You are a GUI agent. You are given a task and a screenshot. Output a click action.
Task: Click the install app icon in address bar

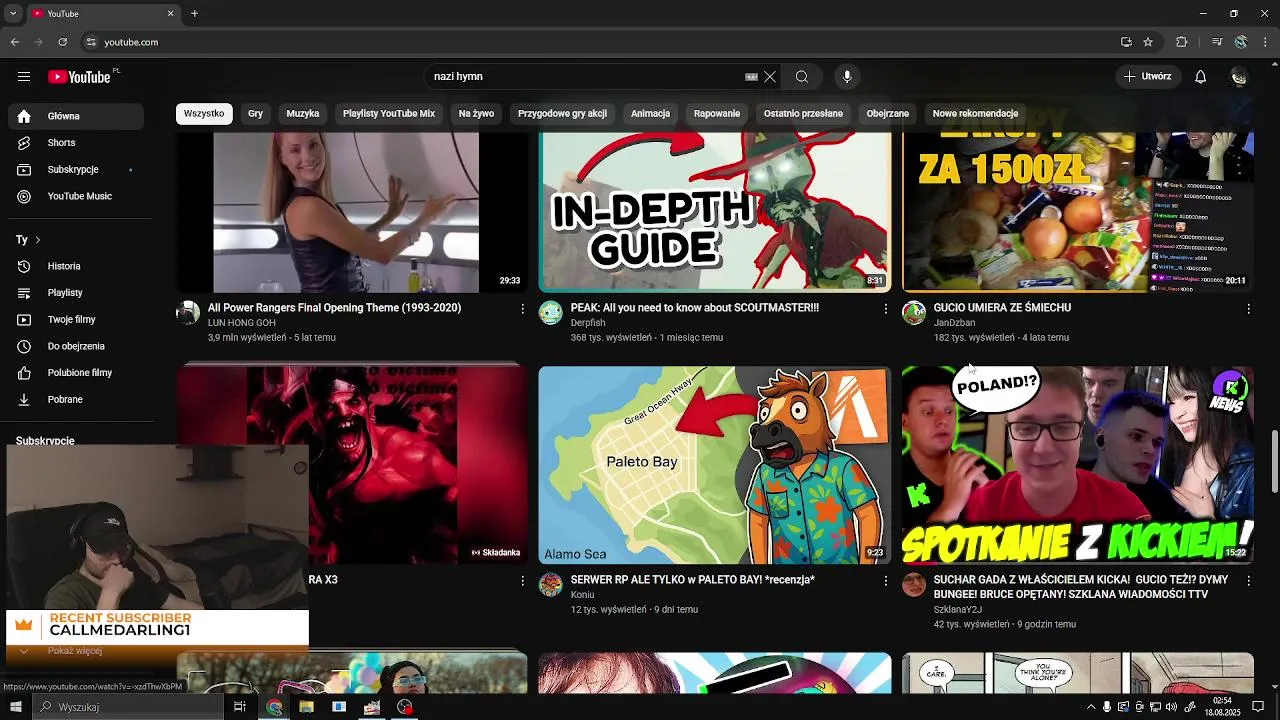[x=1126, y=42]
